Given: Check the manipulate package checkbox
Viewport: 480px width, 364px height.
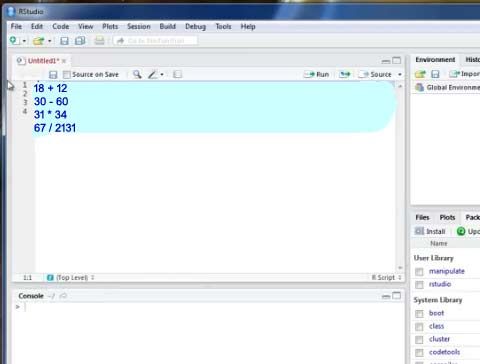Looking at the screenshot, I should tap(419, 272).
